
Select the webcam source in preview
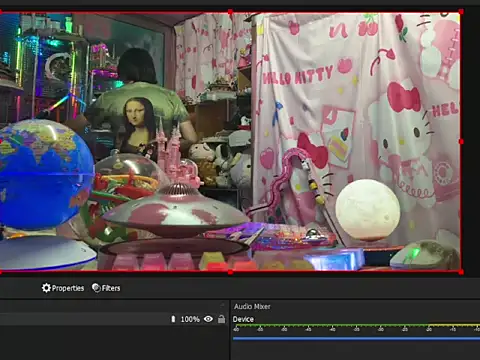point(230,142)
